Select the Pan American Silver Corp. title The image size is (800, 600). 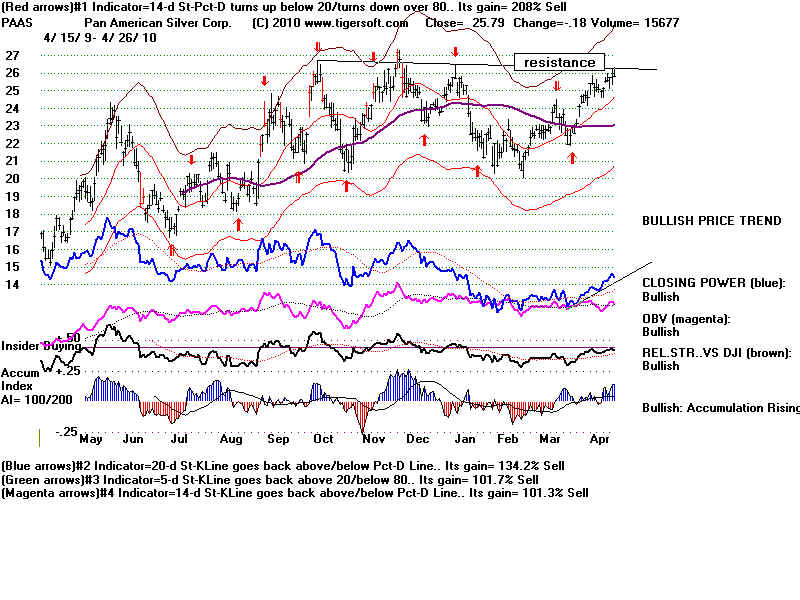pos(158,23)
